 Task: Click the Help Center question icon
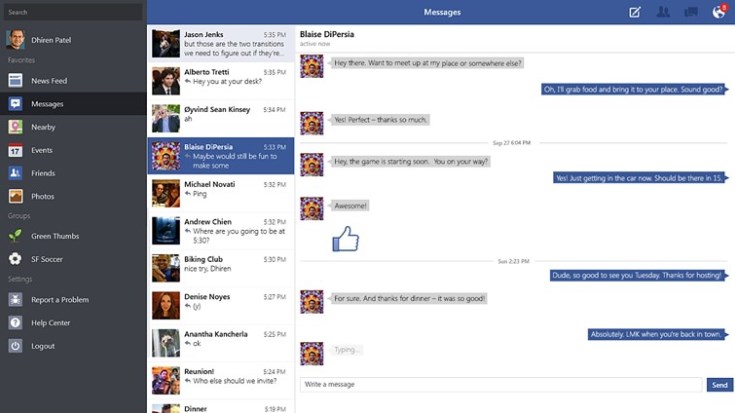[x=15, y=323]
